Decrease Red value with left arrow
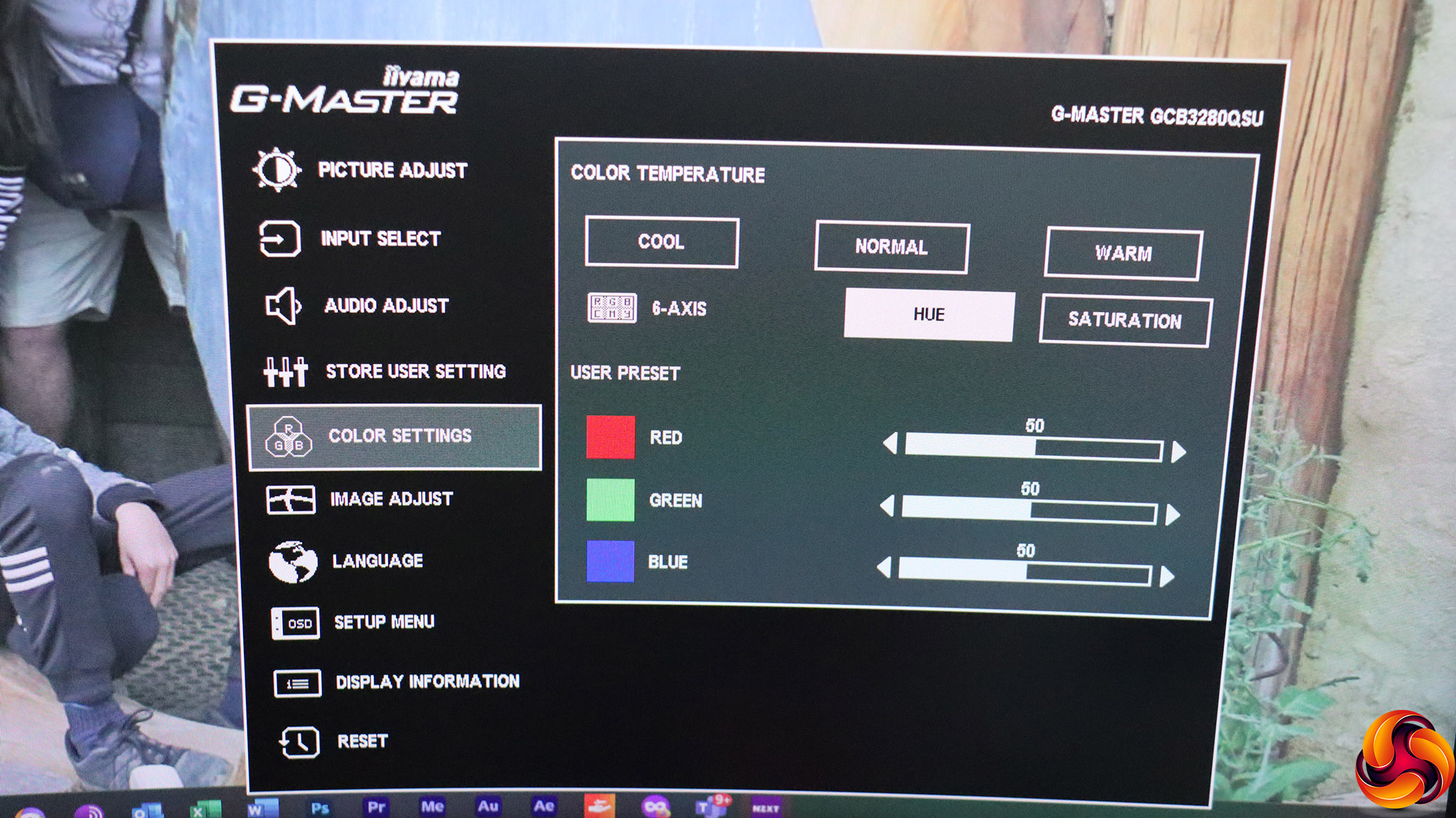The height and width of the screenshot is (818, 1456). [890, 444]
